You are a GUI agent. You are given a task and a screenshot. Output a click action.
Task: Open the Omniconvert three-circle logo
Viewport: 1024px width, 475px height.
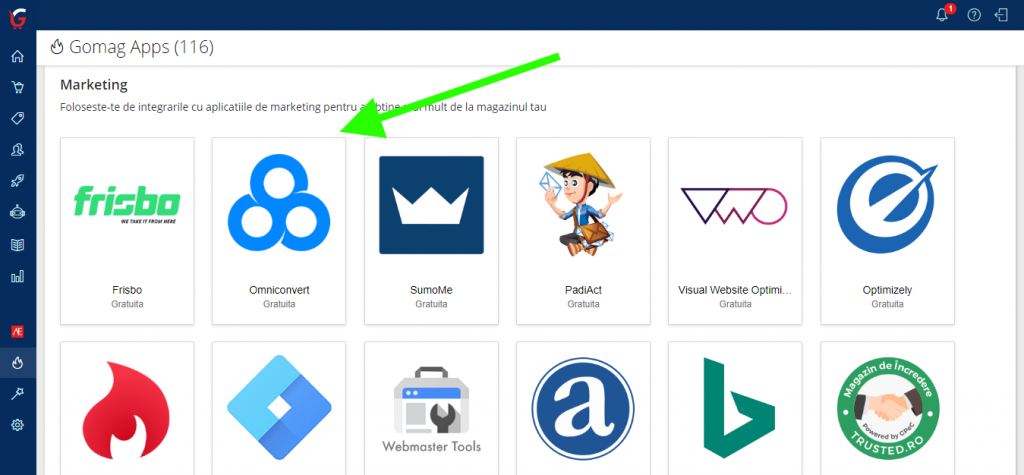tap(279, 205)
